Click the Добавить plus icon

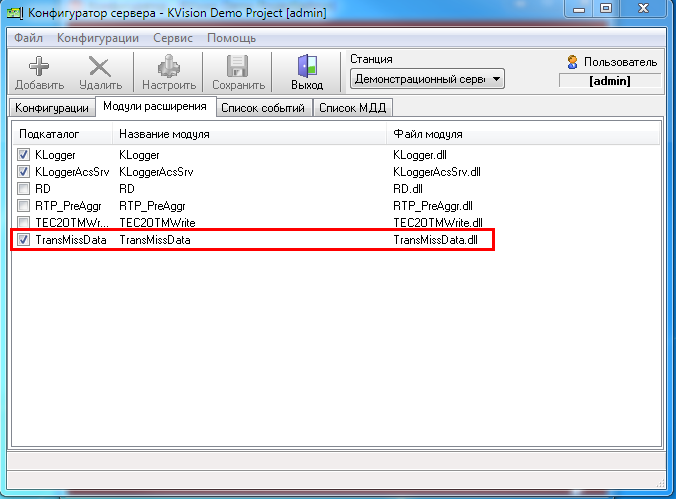pyautogui.click(x=39, y=67)
